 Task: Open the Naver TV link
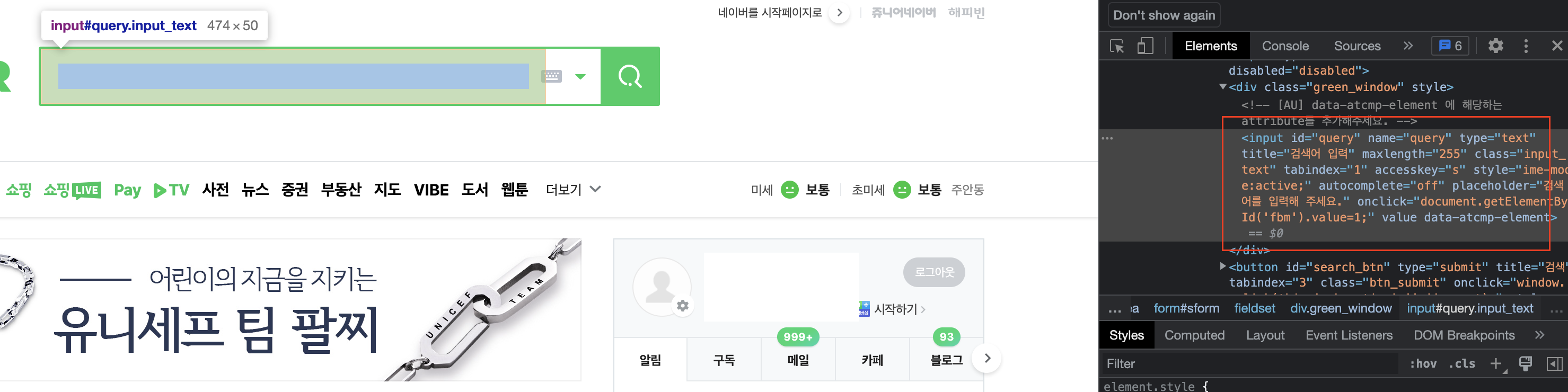tap(172, 190)
